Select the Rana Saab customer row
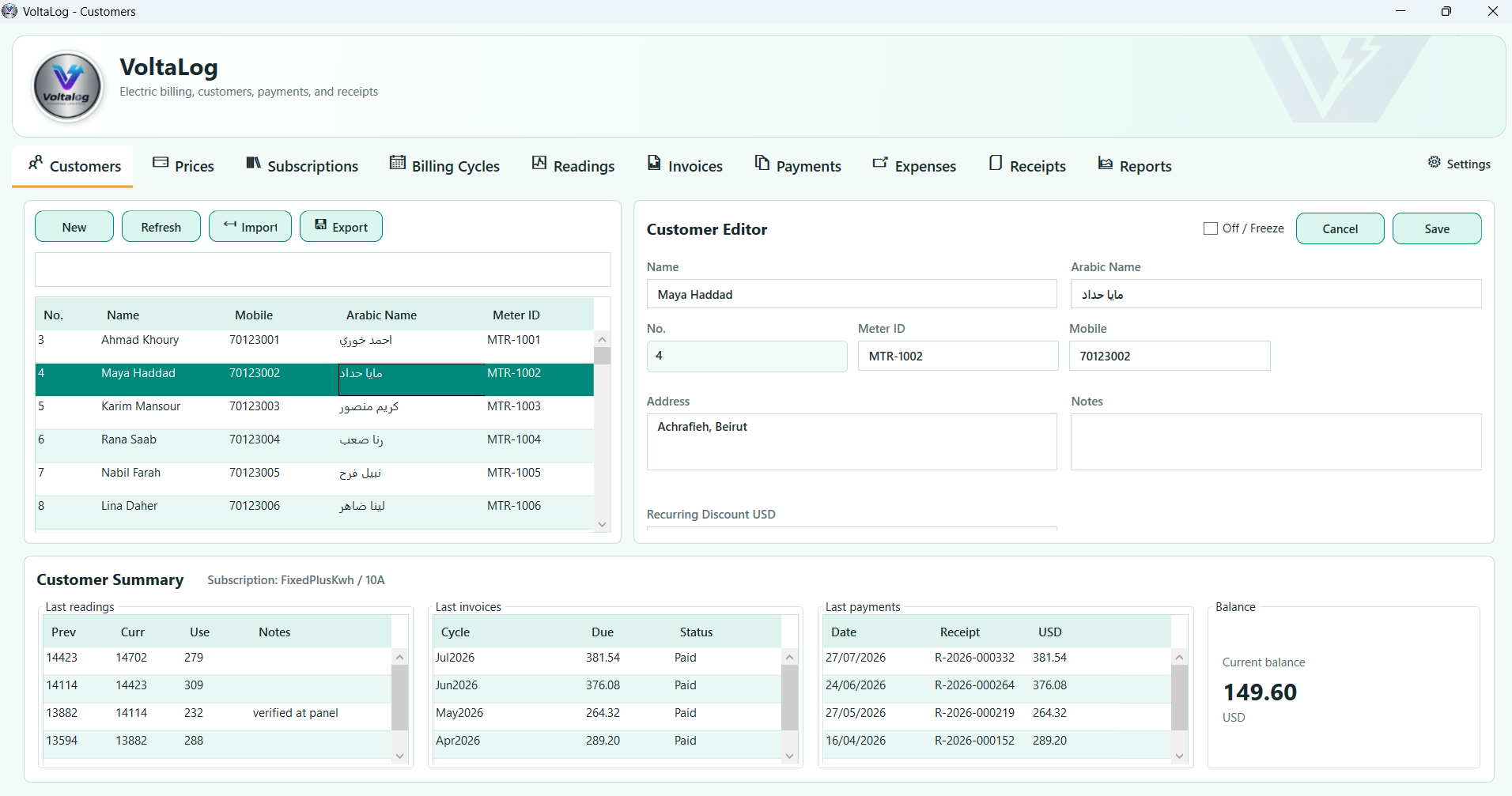 [x=314, y=446]
